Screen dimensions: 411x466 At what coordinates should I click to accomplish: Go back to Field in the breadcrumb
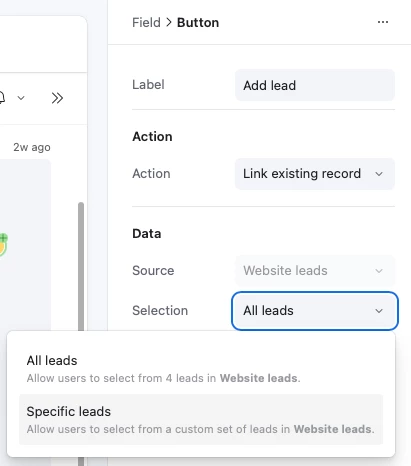(146, 22)
